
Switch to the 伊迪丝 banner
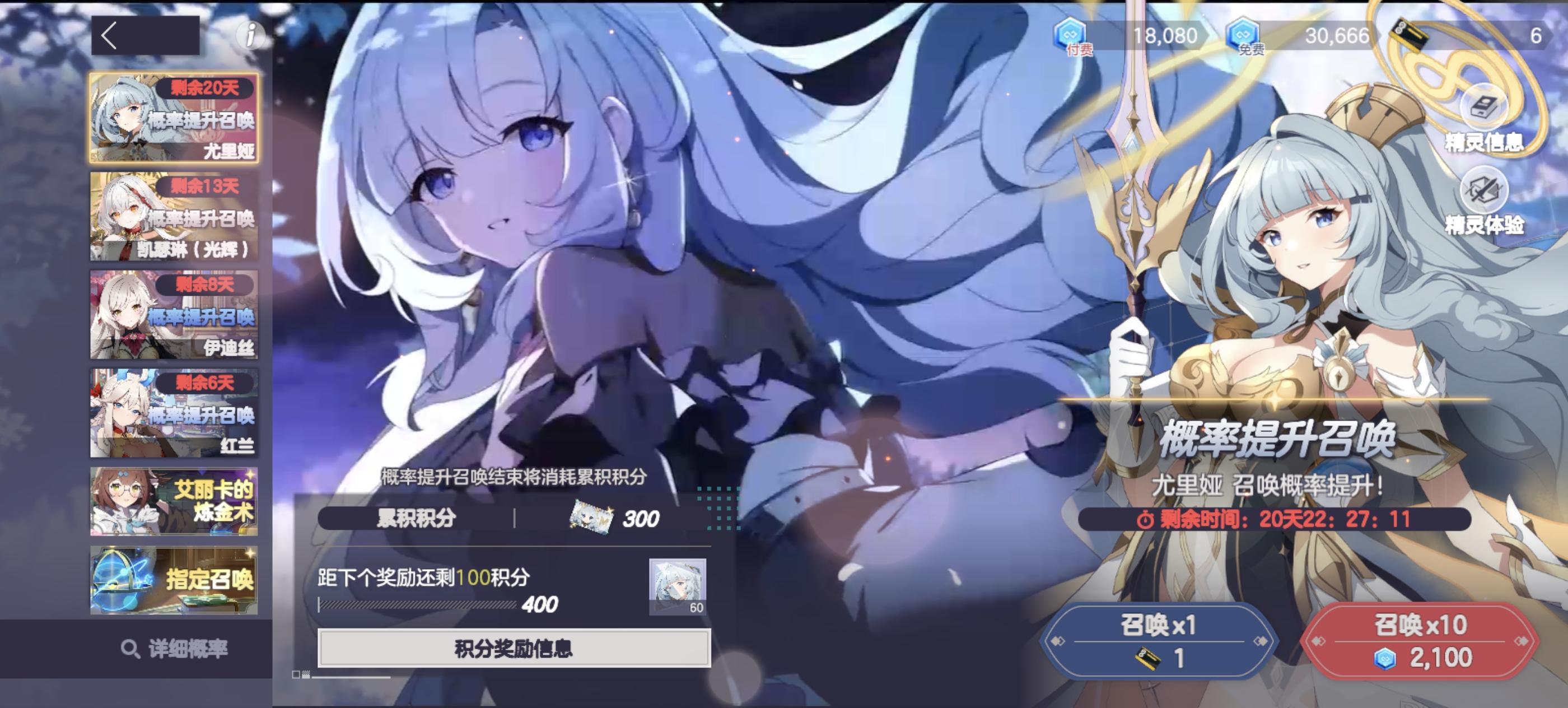click(174, 315)
